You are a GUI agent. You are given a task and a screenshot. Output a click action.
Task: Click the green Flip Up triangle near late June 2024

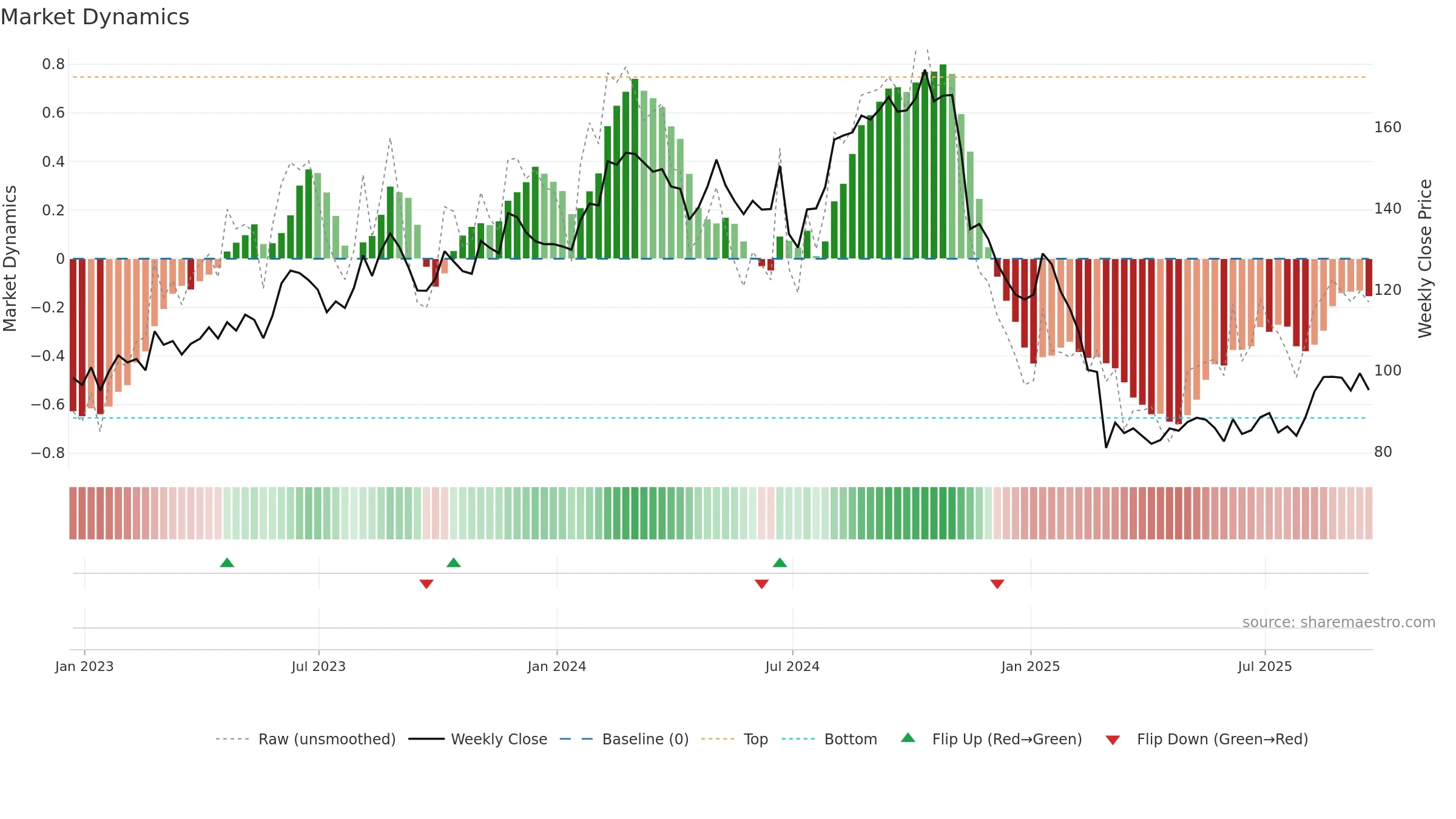(780, 562)
